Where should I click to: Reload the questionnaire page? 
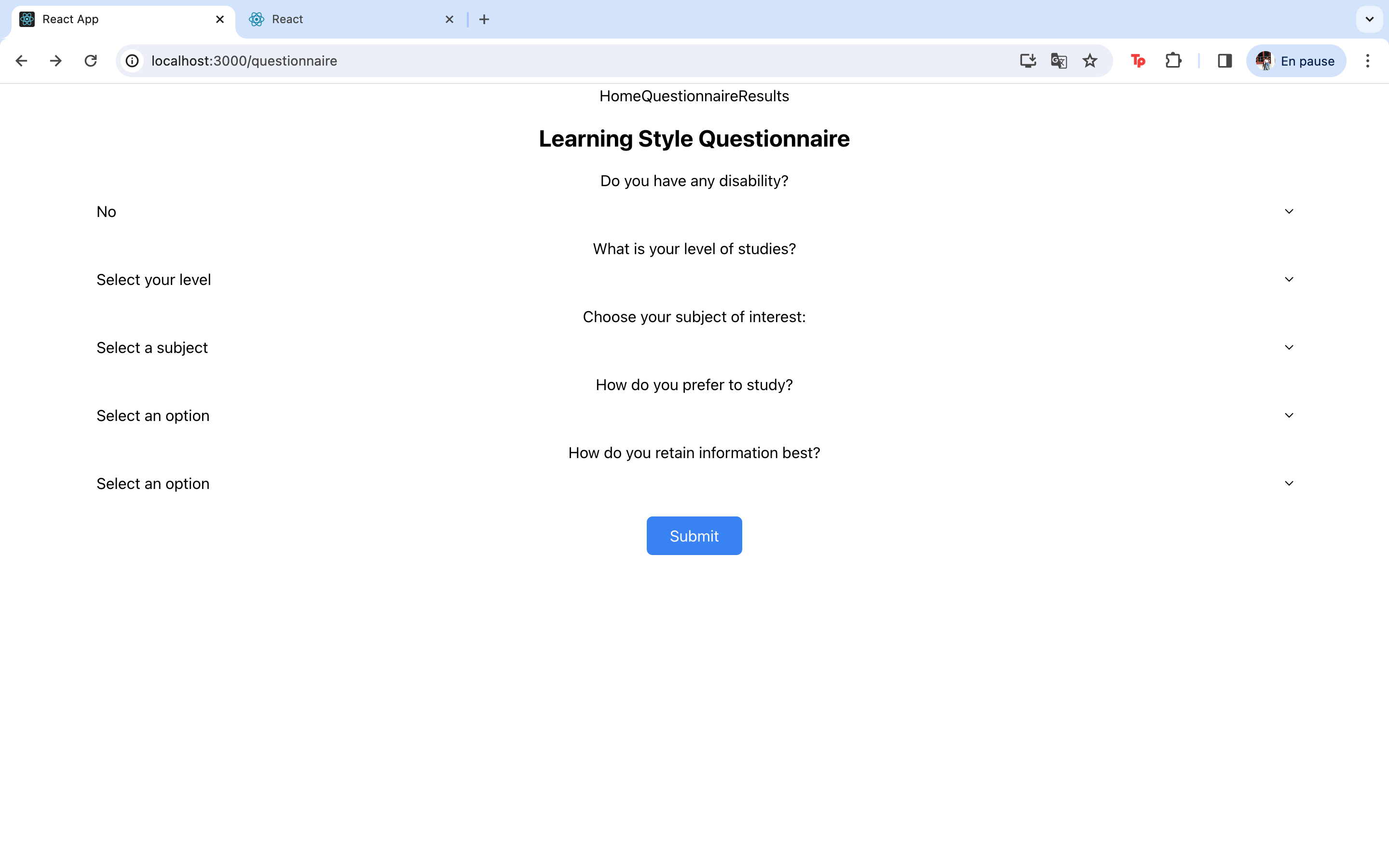[x=91, y=61]
